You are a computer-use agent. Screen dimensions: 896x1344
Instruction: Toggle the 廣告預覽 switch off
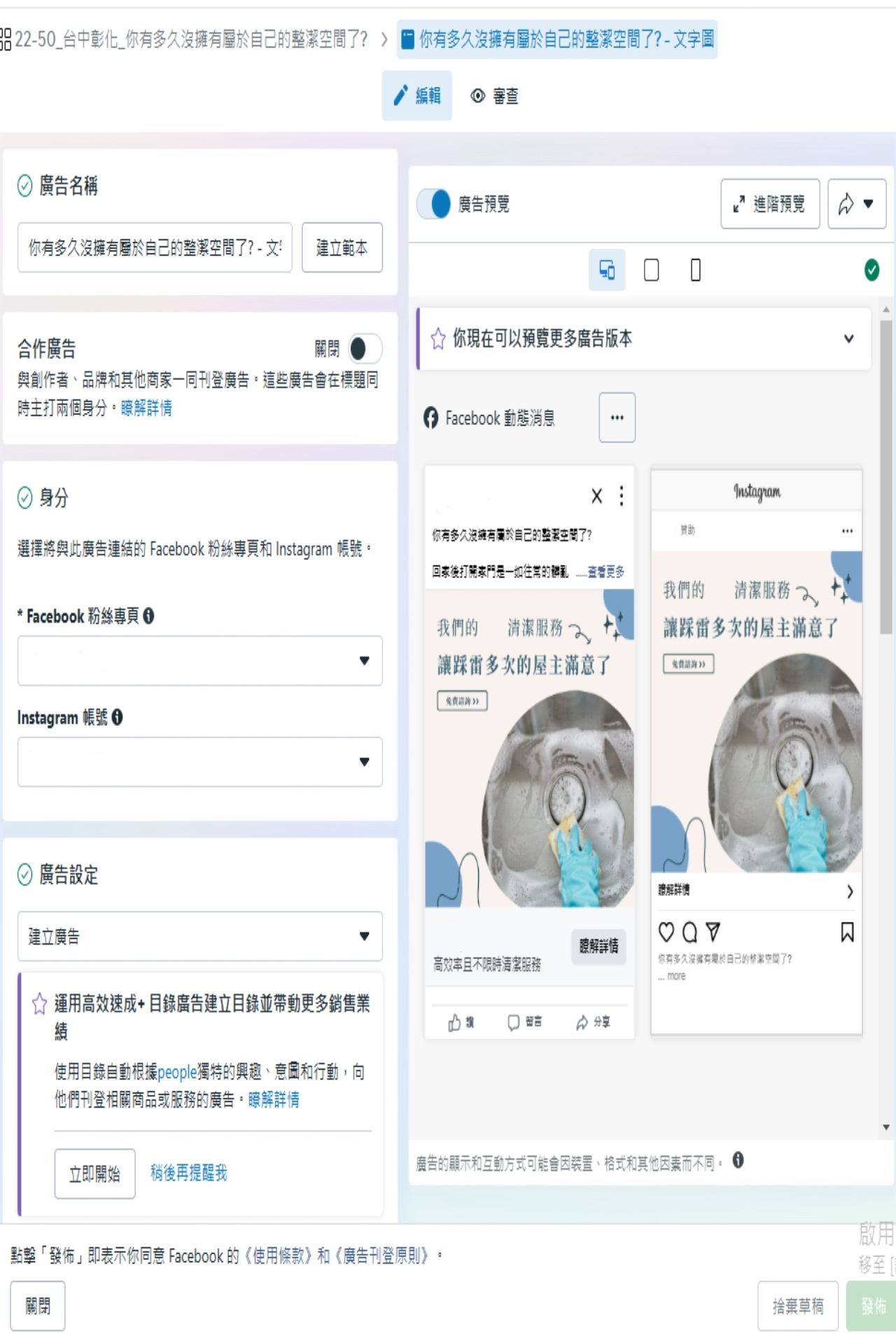click(x=434, y=204)
